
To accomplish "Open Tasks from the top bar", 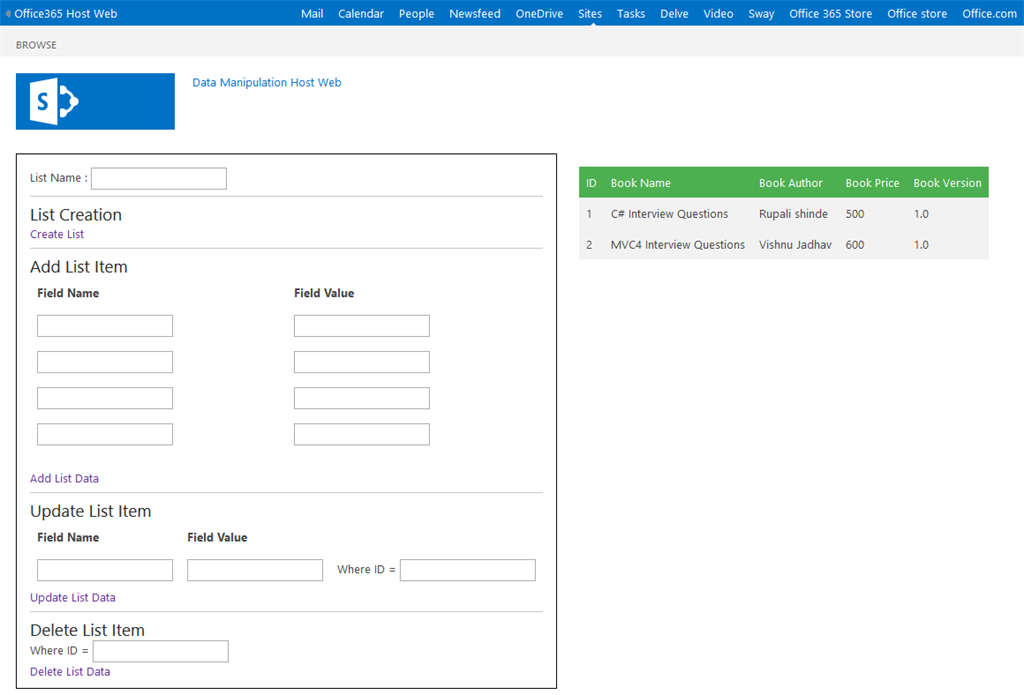I will click(x=631, y=14).
